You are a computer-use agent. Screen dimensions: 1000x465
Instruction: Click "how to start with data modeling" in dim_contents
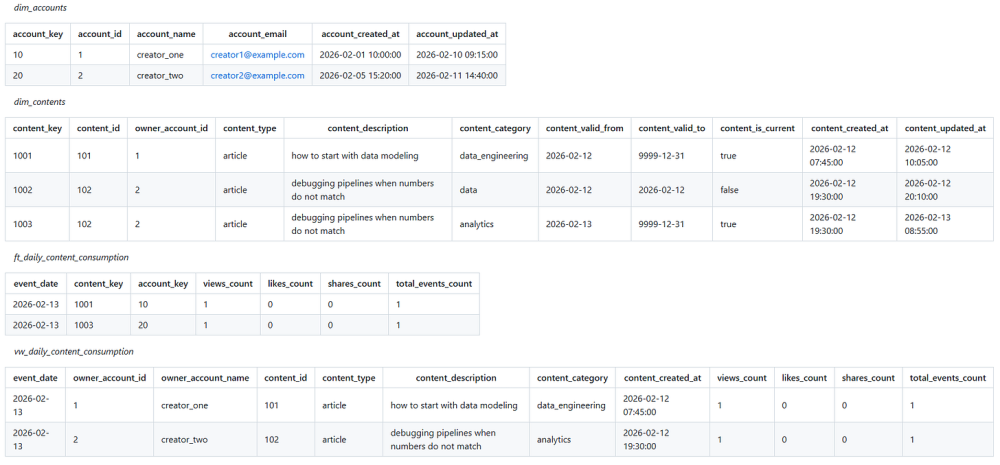355,155
